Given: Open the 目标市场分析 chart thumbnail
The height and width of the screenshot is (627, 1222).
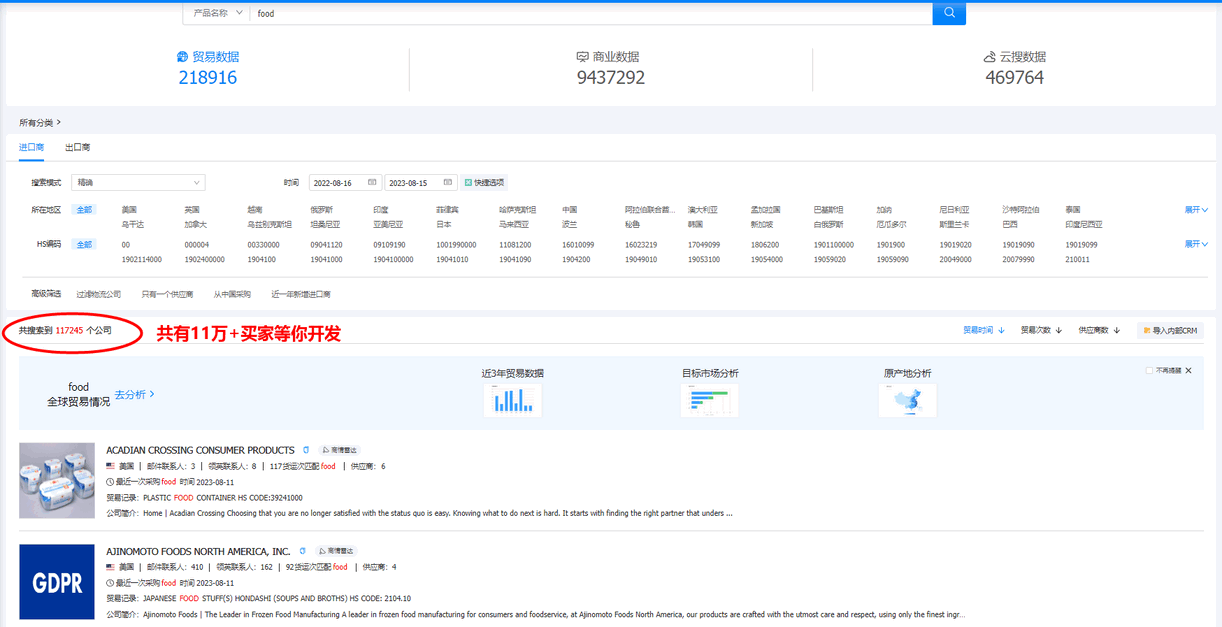Looking at the screenshot, I should 709,400.
